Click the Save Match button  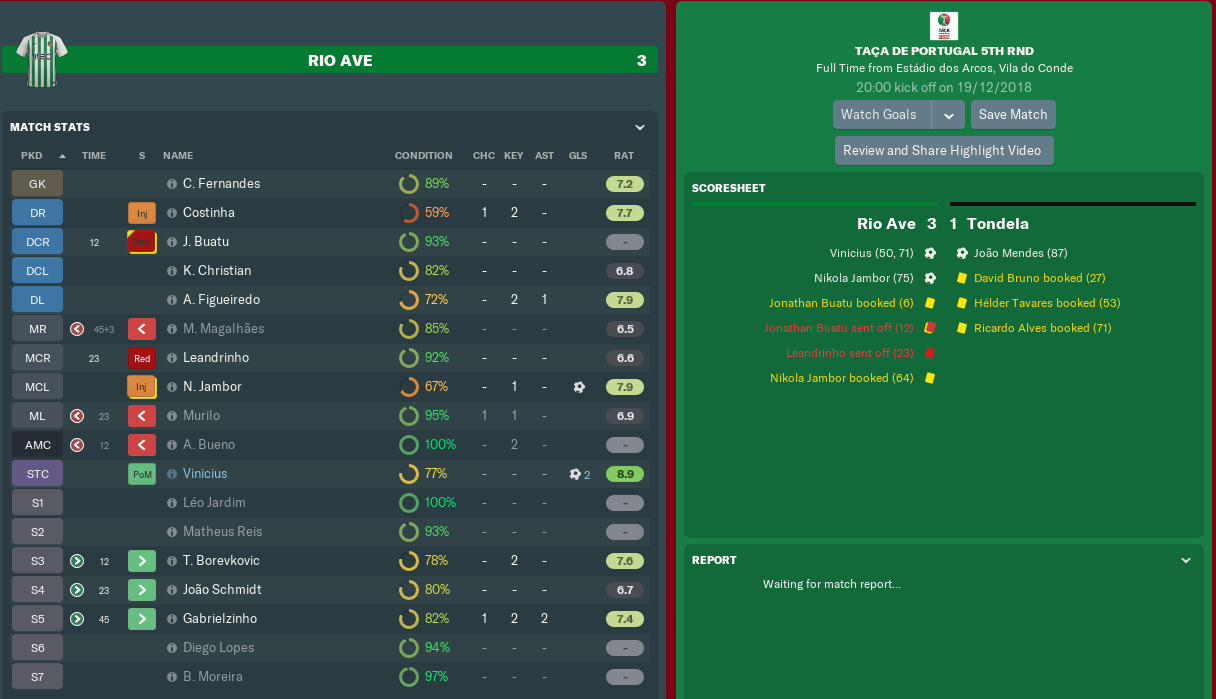click(1013, 115)
